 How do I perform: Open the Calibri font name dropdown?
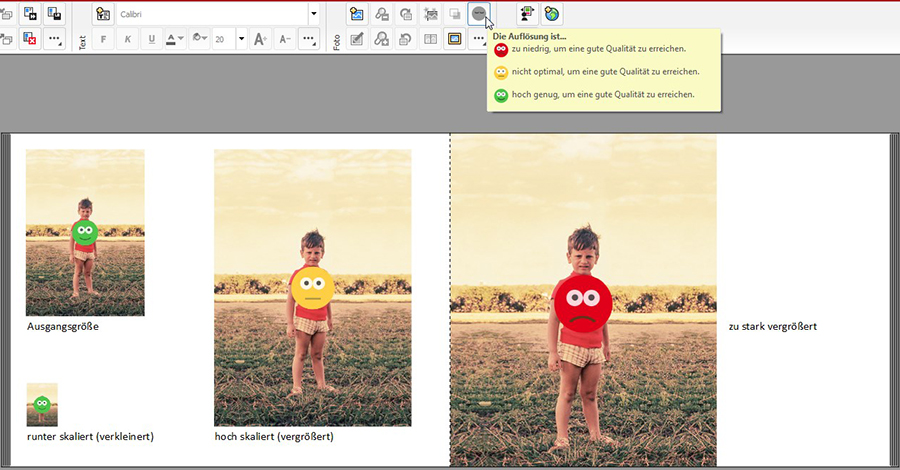point(314,14)
